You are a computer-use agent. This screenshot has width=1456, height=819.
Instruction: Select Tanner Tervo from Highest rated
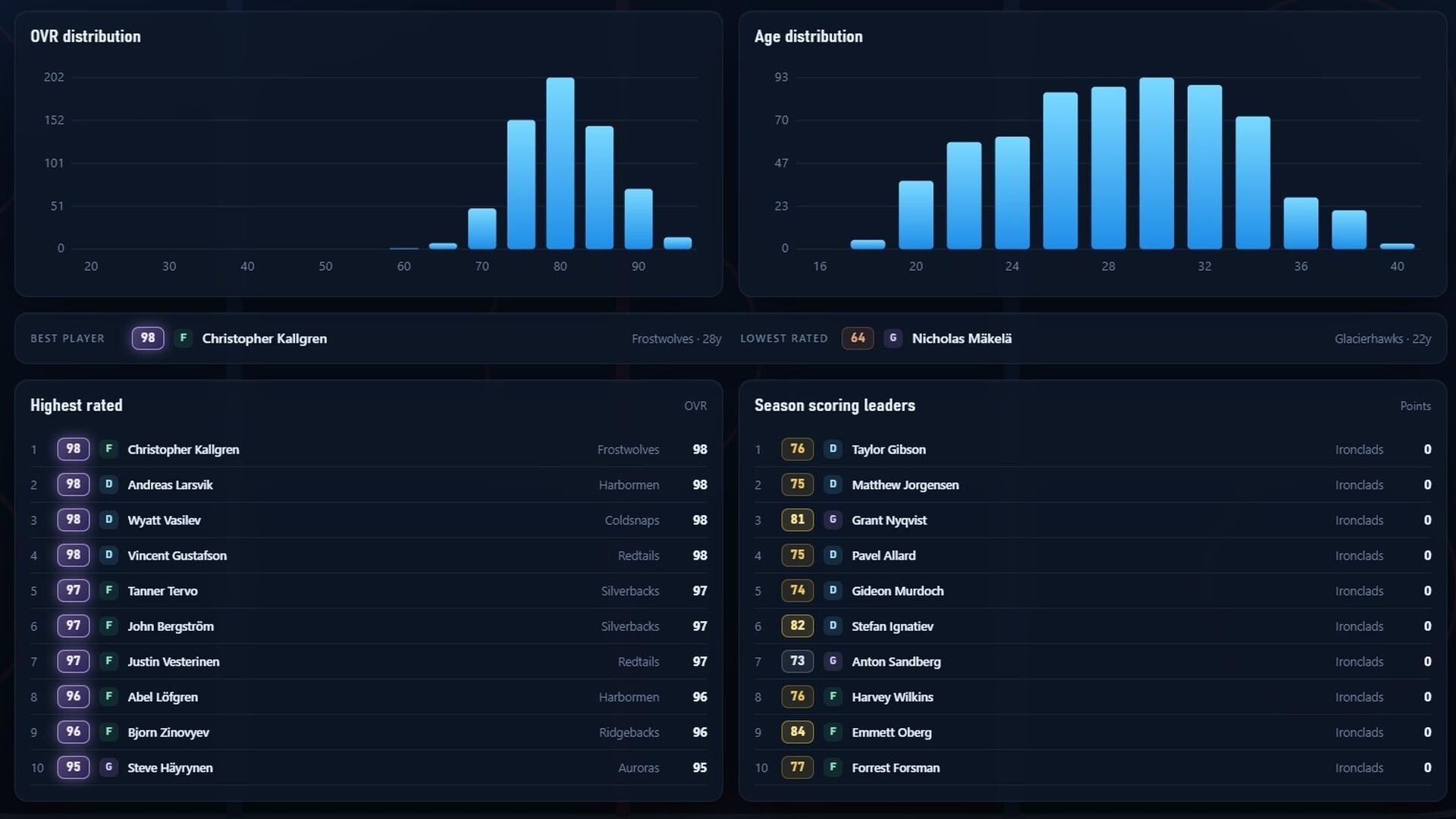tap(369, 591)
